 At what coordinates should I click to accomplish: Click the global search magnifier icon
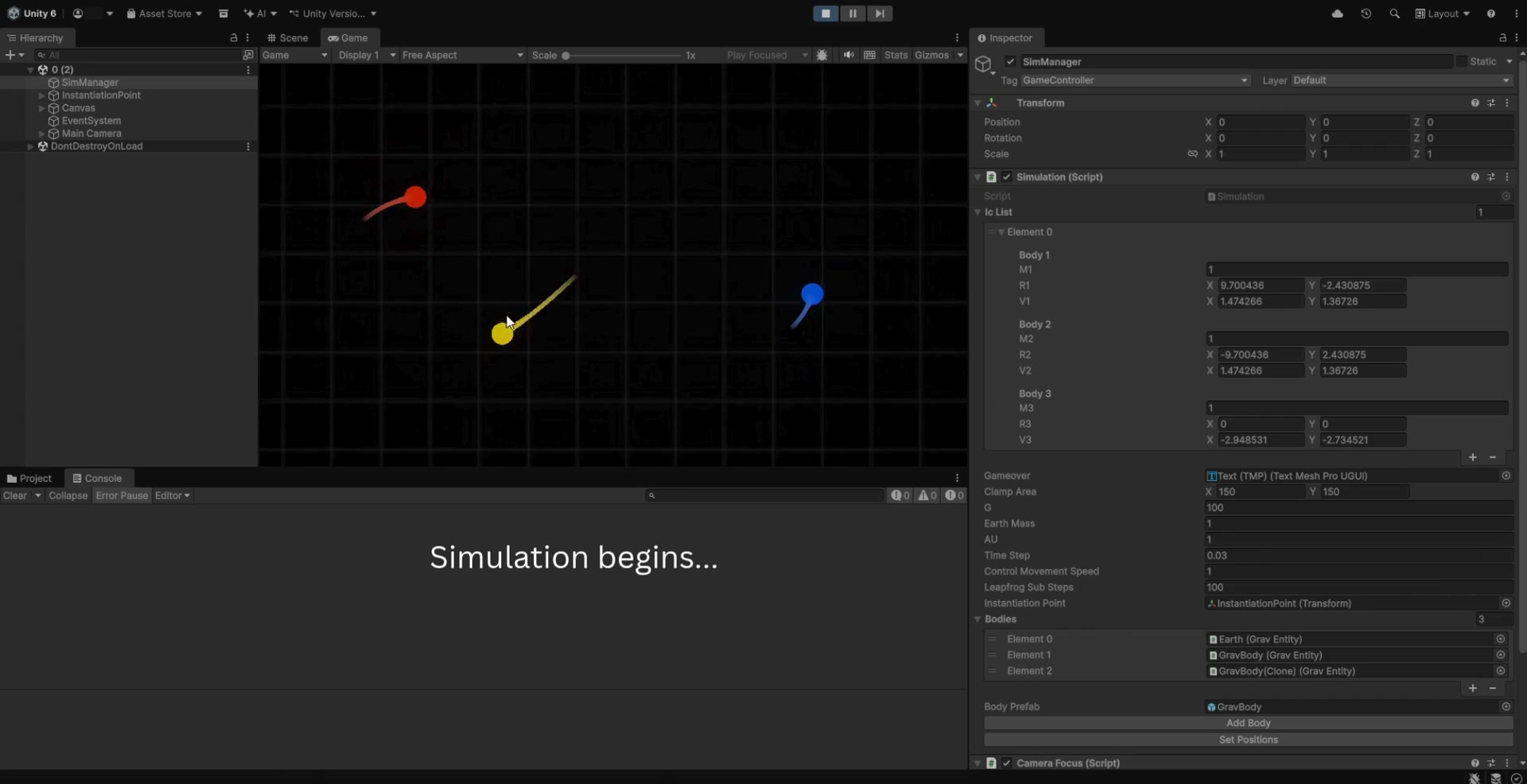1395,14
